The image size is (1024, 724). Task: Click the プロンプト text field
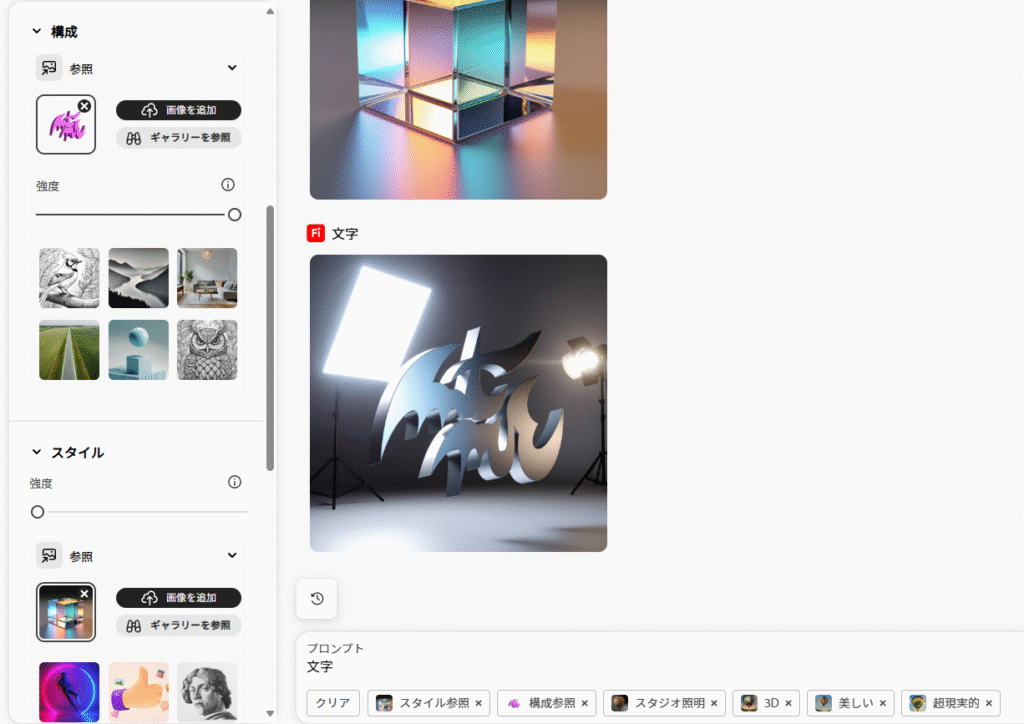point(660,667)
